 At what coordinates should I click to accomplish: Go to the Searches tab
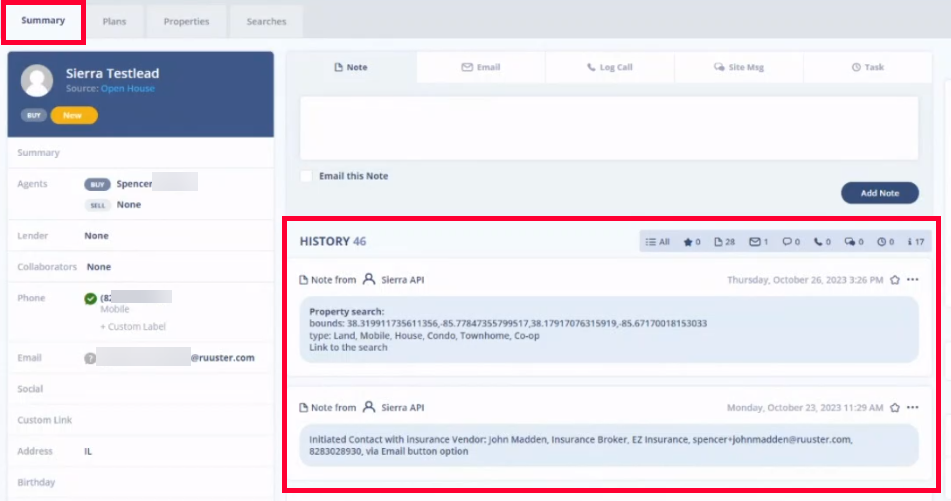tap(266, 22)
